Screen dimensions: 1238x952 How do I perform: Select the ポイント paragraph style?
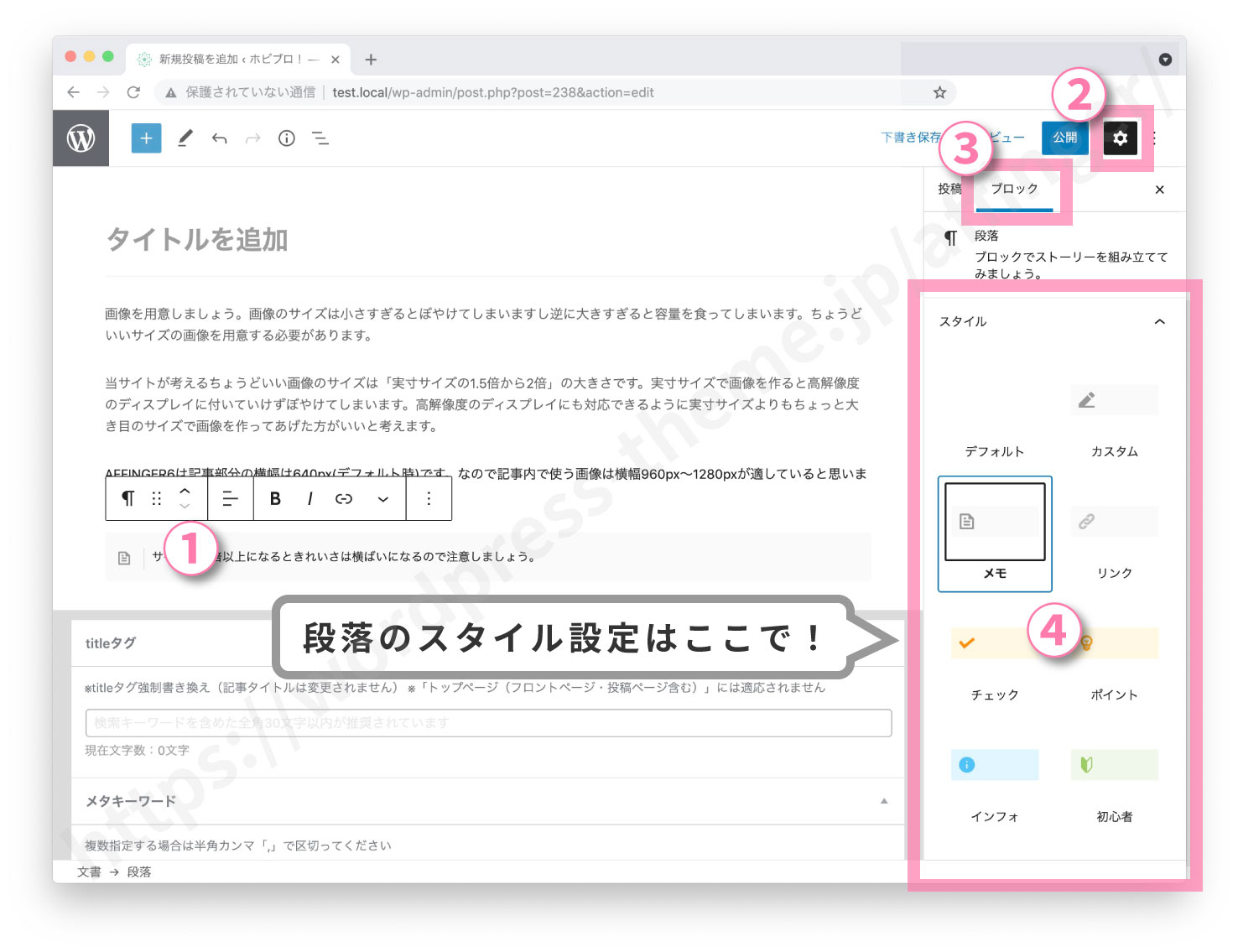pyautogui.click(x=1115, y=657)
